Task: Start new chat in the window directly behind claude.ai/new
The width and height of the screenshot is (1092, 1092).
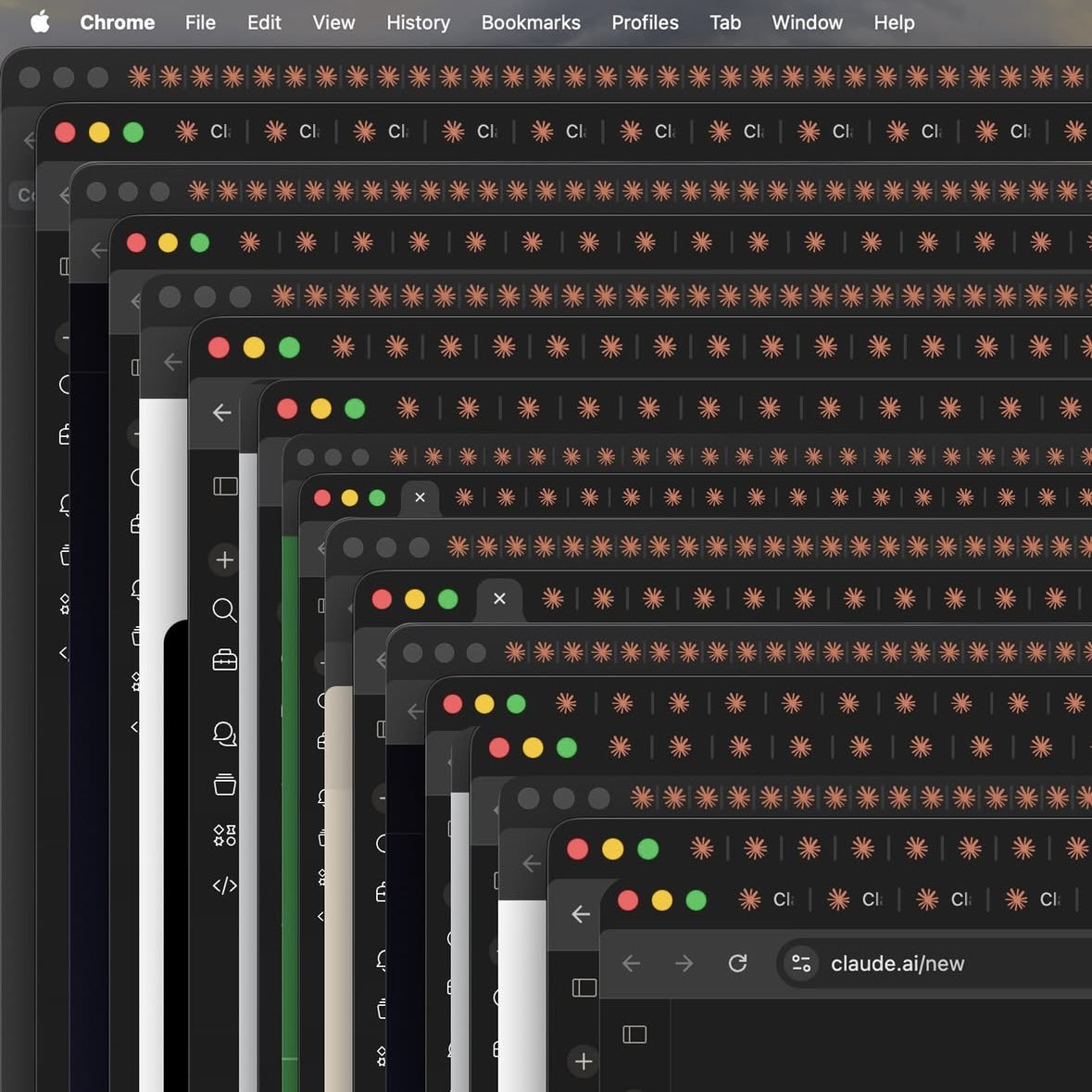Action: (x=584, y=1061)
